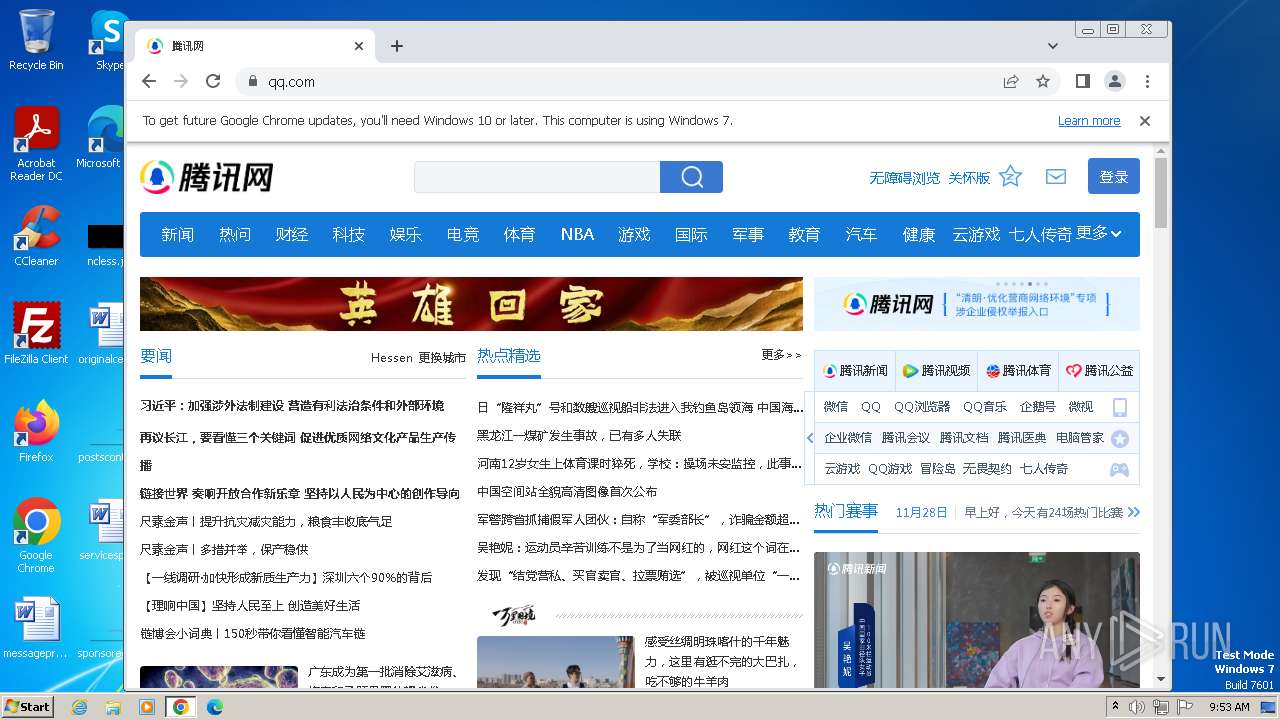Open 腾讯公益 link
Screen dimensions: 1280x720
[x=1099, y=370]
